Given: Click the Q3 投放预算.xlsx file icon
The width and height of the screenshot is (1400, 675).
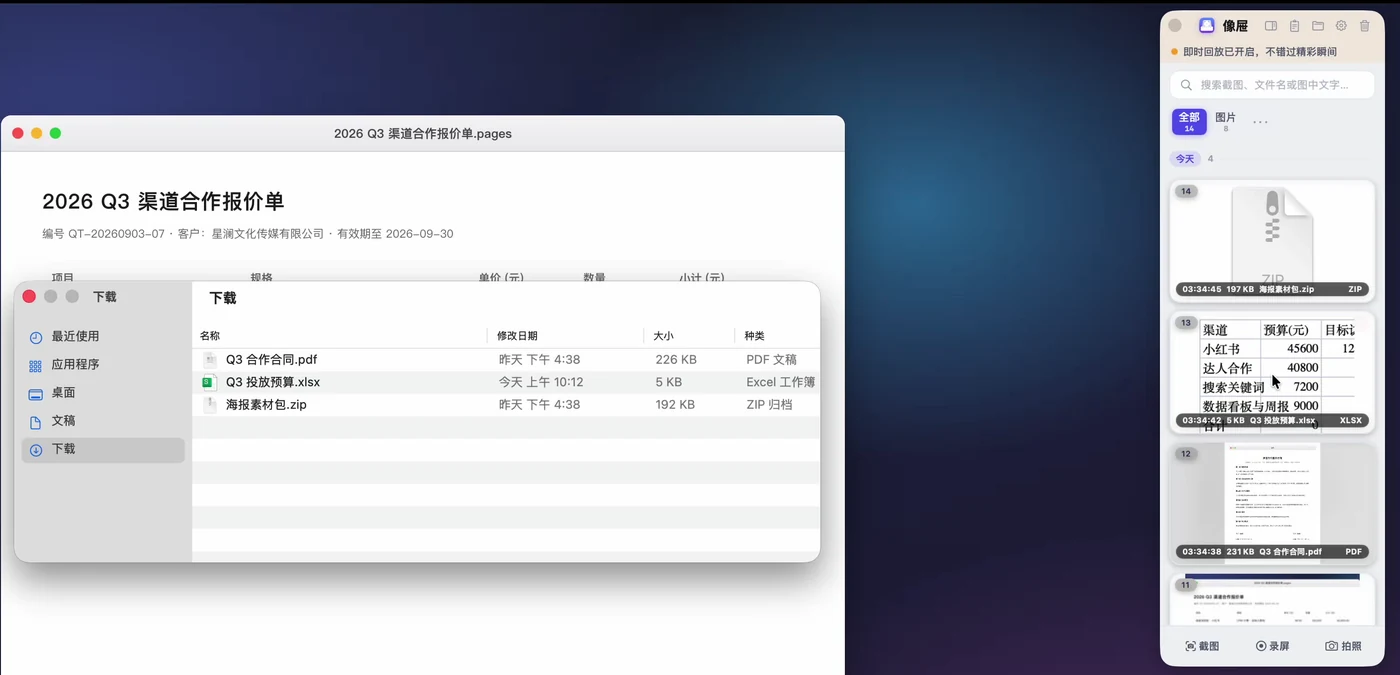Looking at the screenshot, I should (210, 382).
